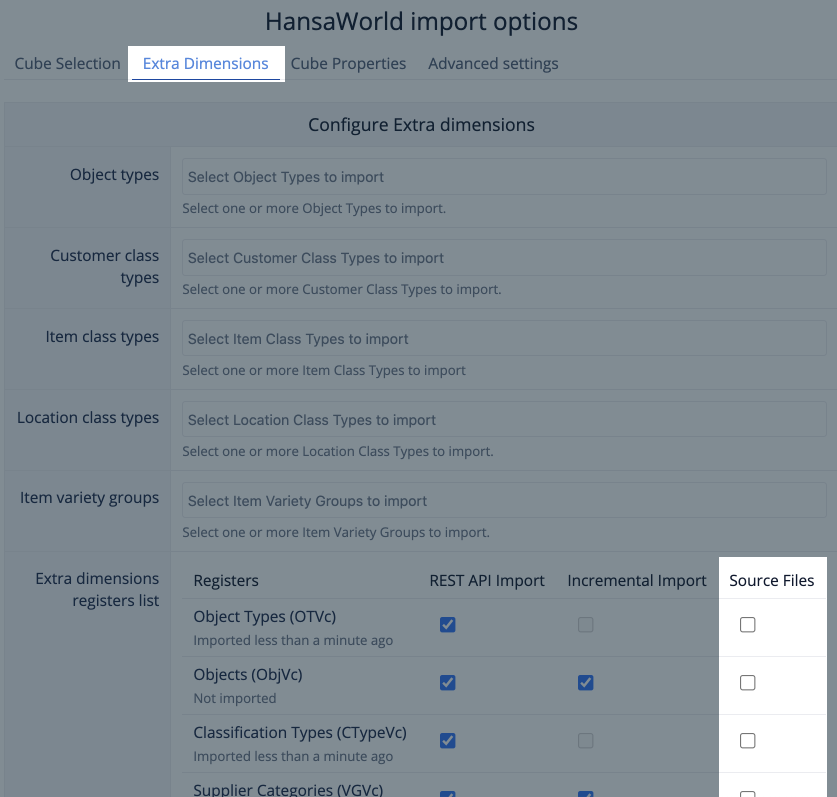This screenshot has width=837, height=797.
Task: Switch to the Cube Selection tab
Action: (x=67, y=64)
